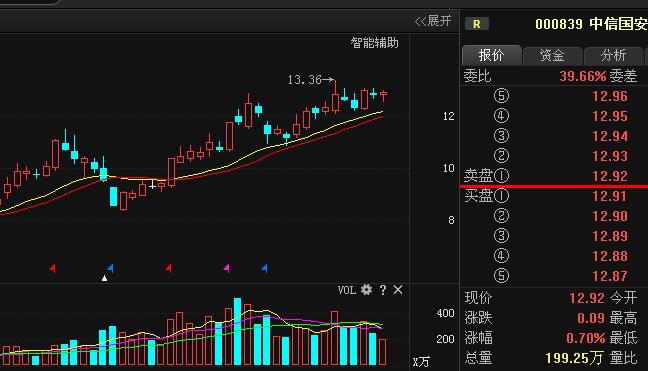Click the magenta flag marker
The image size is (648, 371).
click(x=226, y=269)
